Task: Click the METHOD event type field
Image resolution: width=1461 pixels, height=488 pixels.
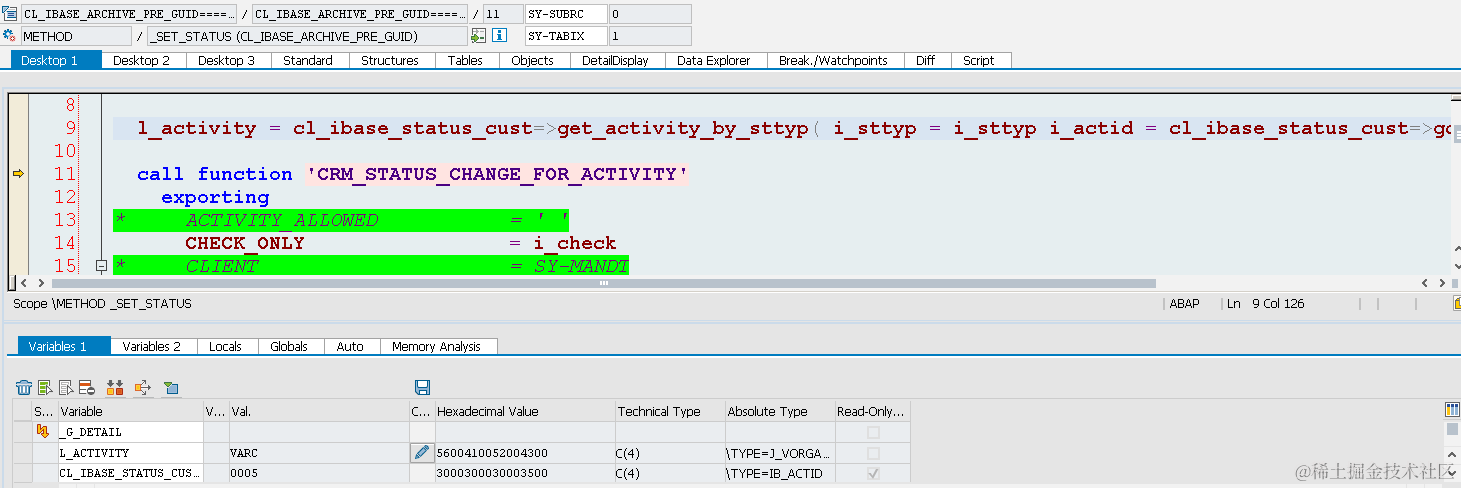Action: click(x=76, y=36)
